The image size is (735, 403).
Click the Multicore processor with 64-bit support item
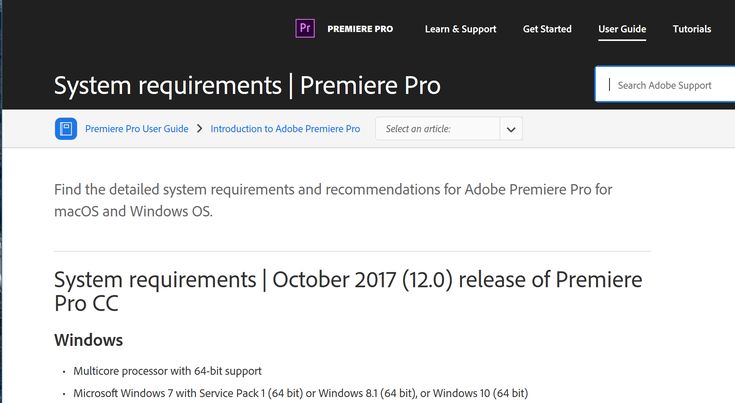click(x=167, y=371)
